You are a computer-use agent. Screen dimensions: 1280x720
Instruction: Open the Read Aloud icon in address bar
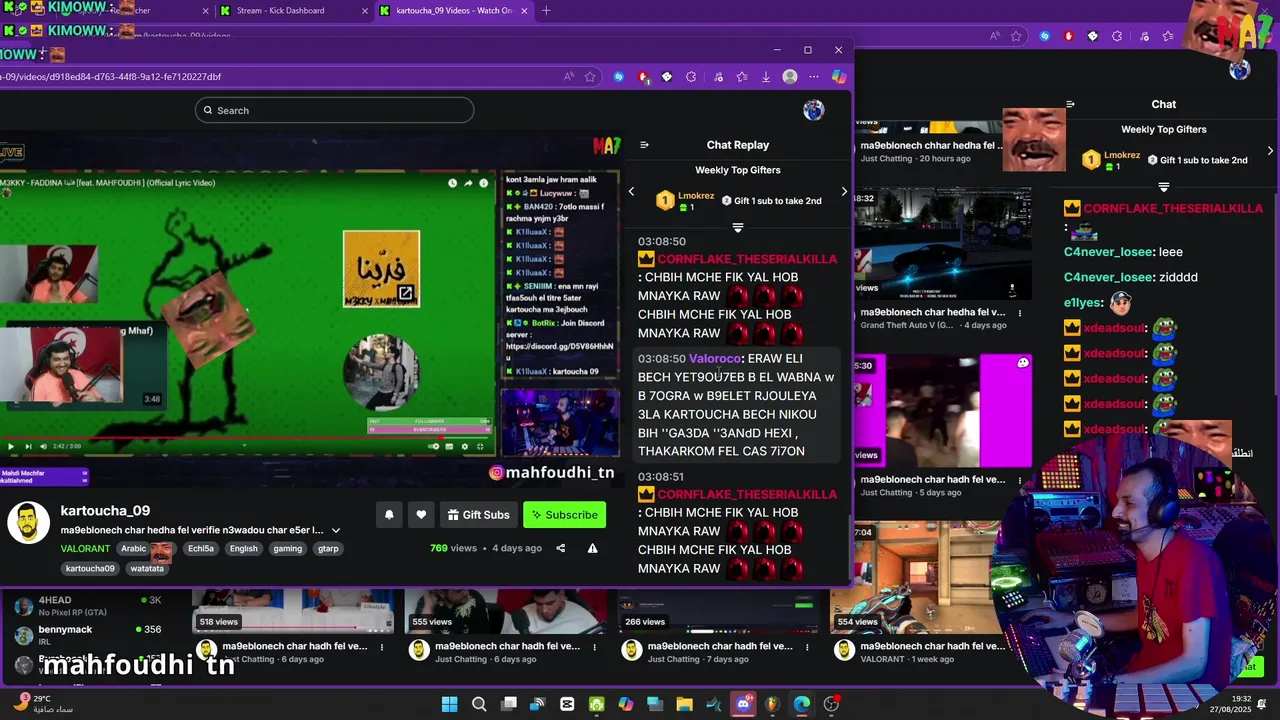pyautogui.click(x=568, y=77)
